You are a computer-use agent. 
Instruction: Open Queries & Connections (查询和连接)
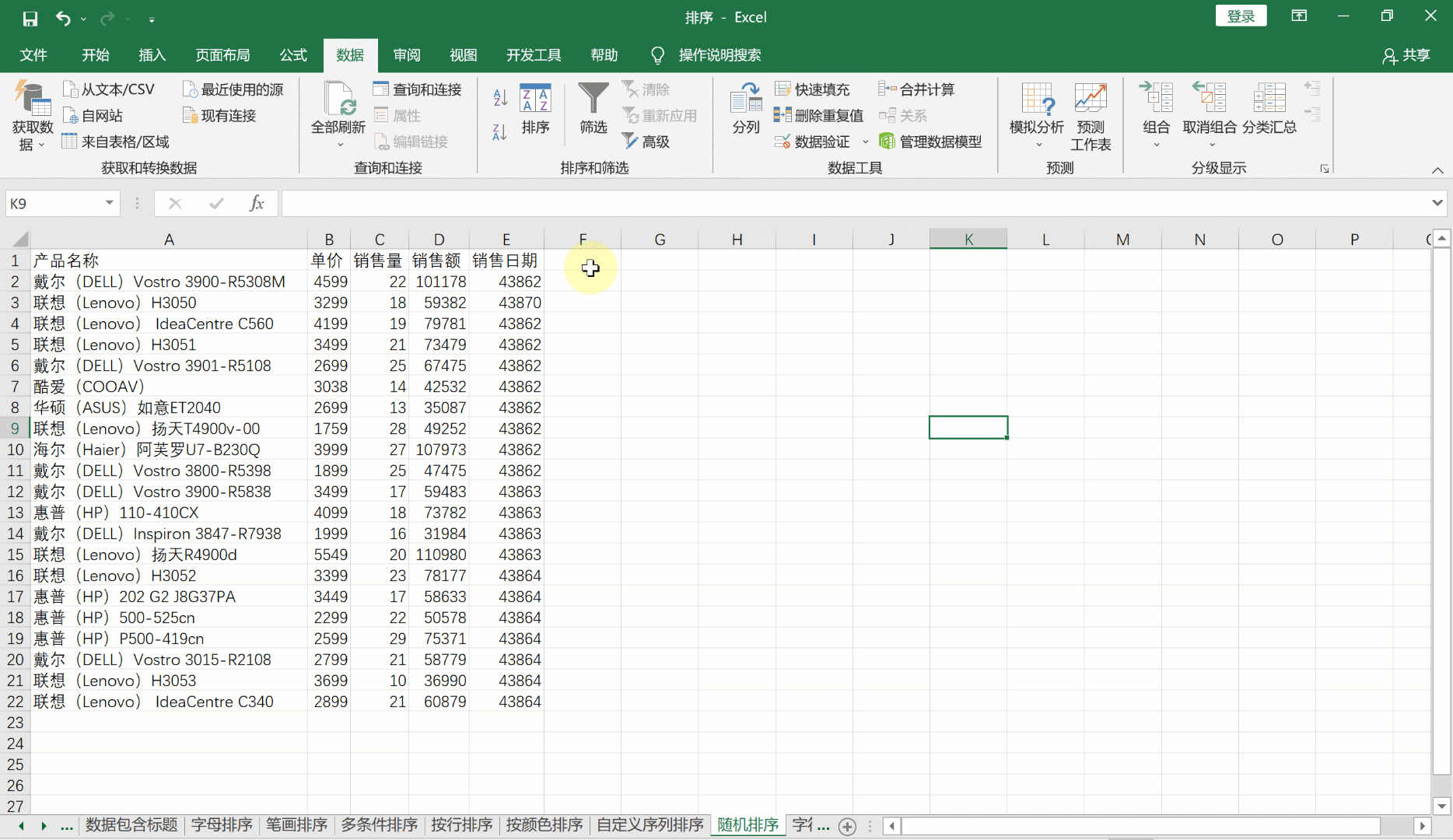point(417,89)
